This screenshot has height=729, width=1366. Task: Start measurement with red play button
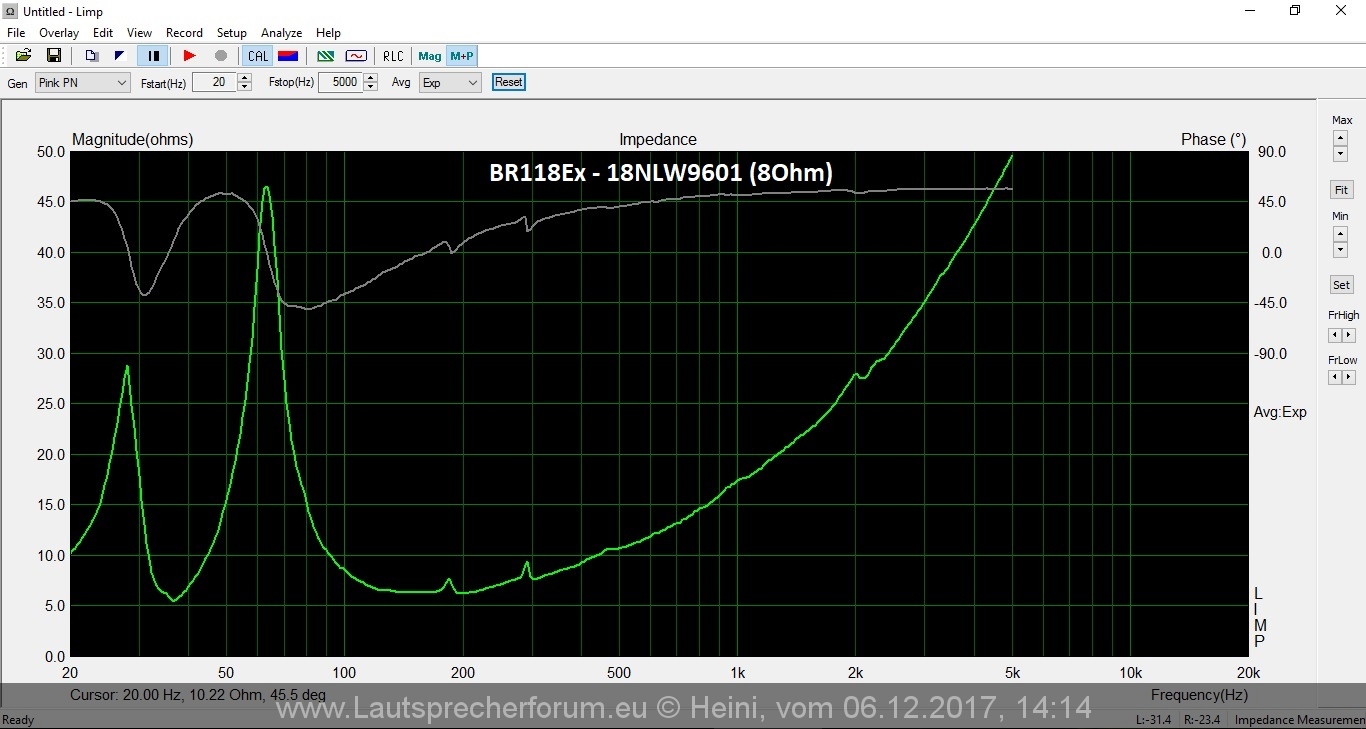[189, 56]
